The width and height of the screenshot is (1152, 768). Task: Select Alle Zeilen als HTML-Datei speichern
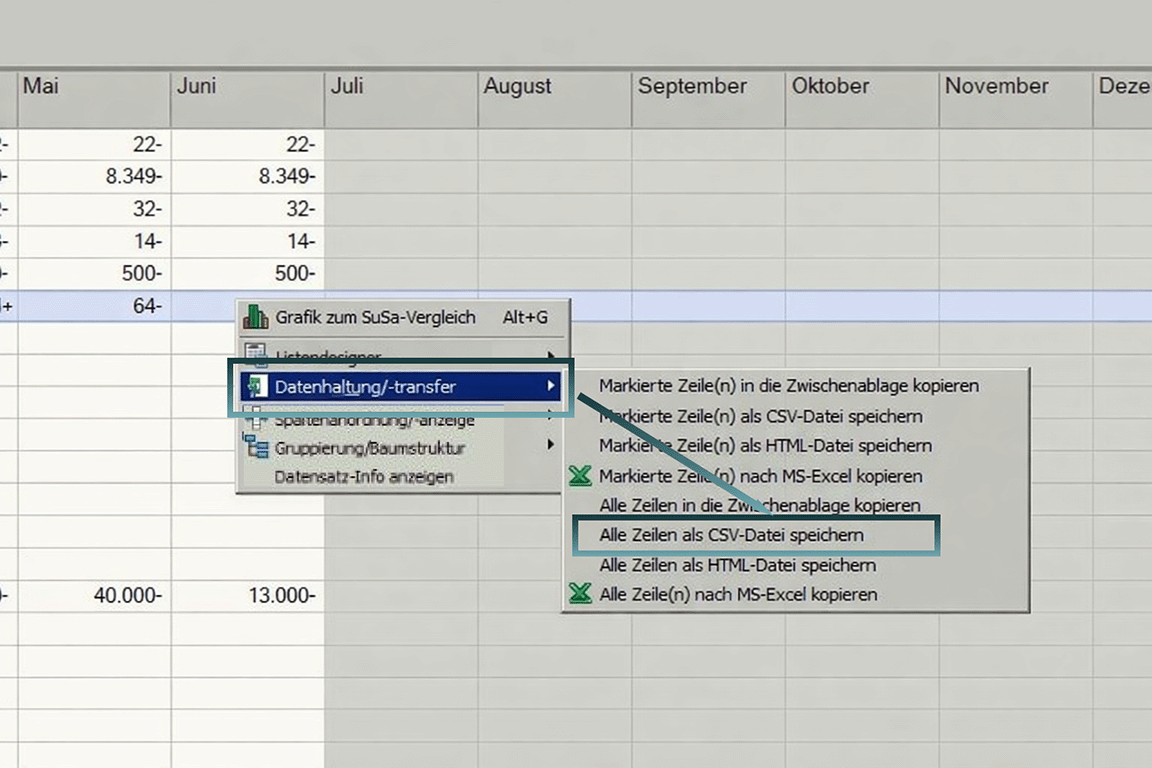click(736, 565)
